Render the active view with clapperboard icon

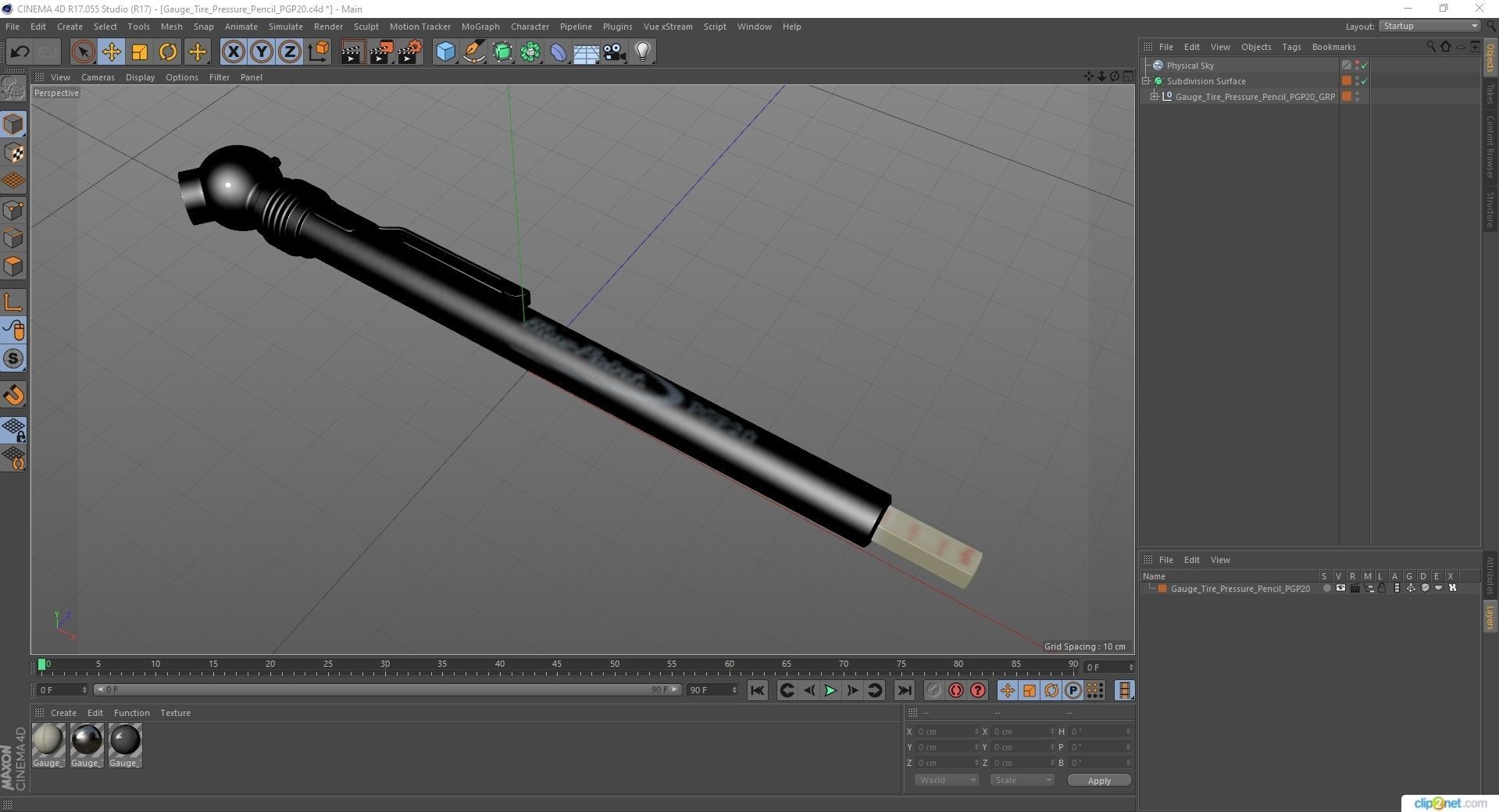[x=352, y=52]
